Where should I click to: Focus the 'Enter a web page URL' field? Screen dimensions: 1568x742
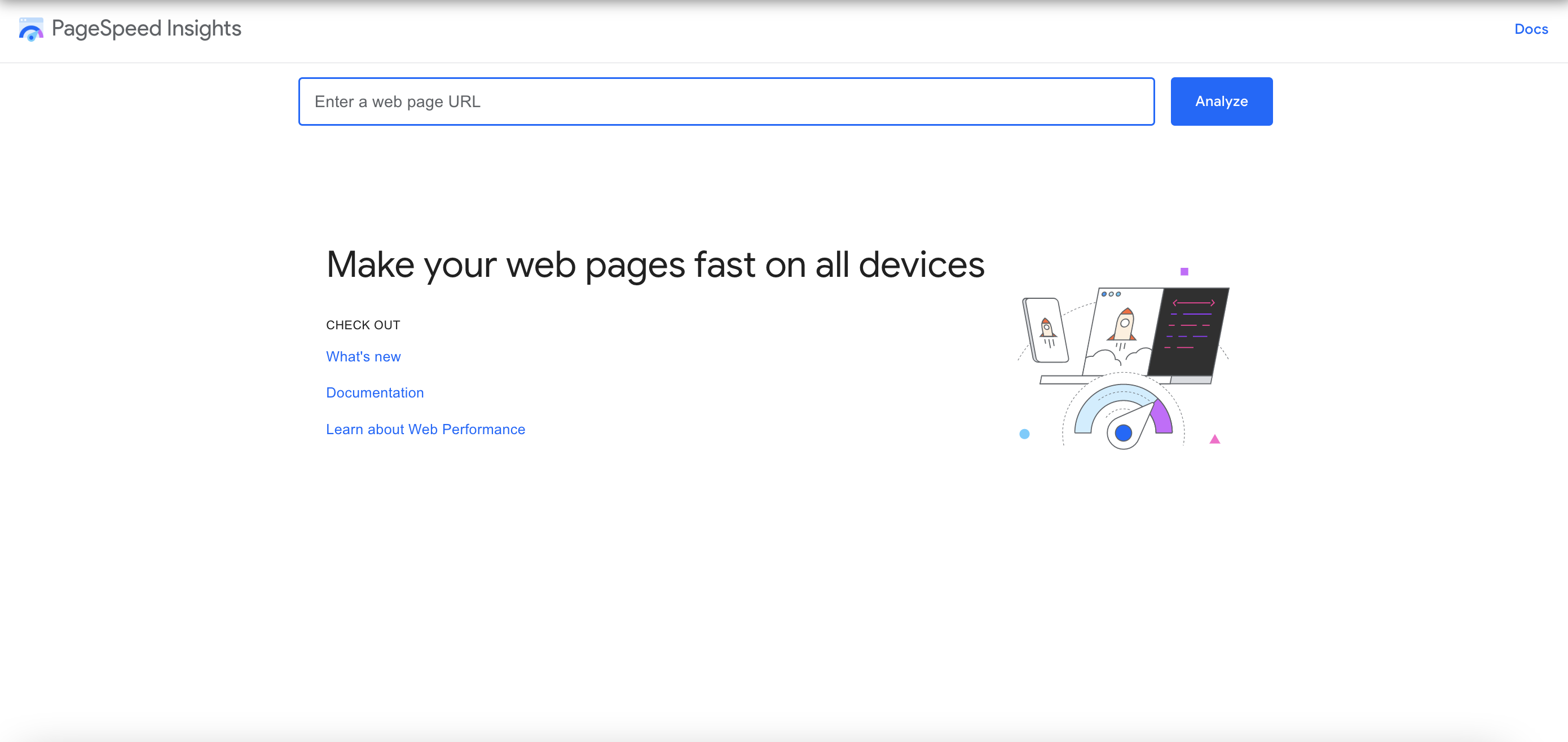(726, 101)
